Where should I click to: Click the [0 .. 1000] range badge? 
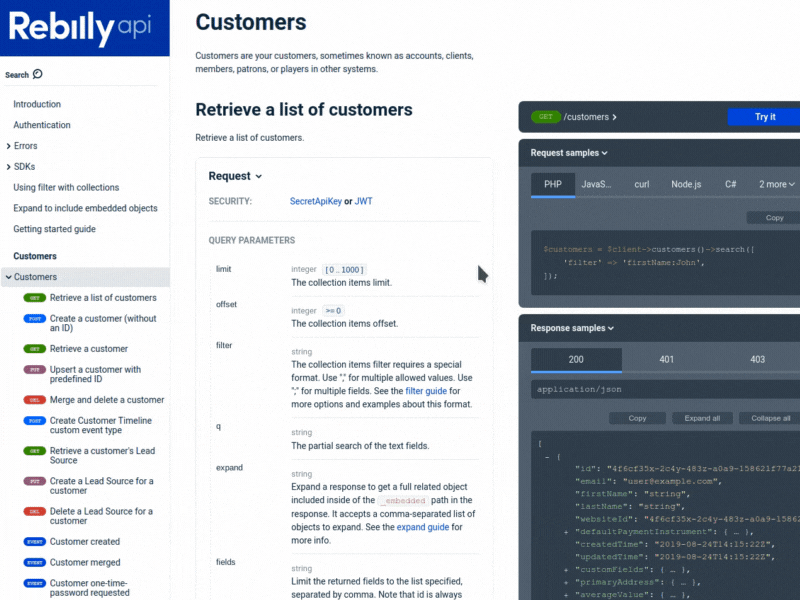[344, 270]
